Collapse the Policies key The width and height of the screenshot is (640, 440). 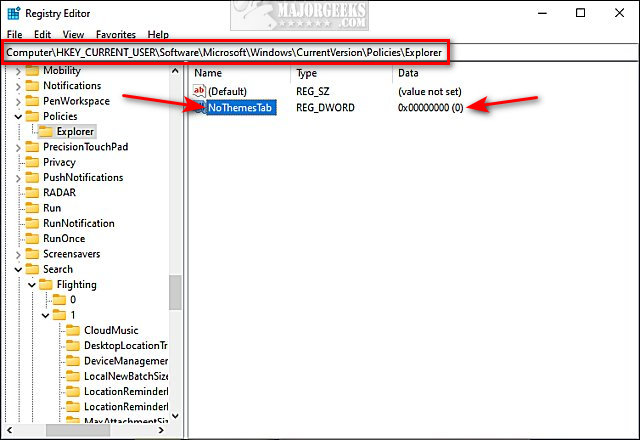coord(18,117)
